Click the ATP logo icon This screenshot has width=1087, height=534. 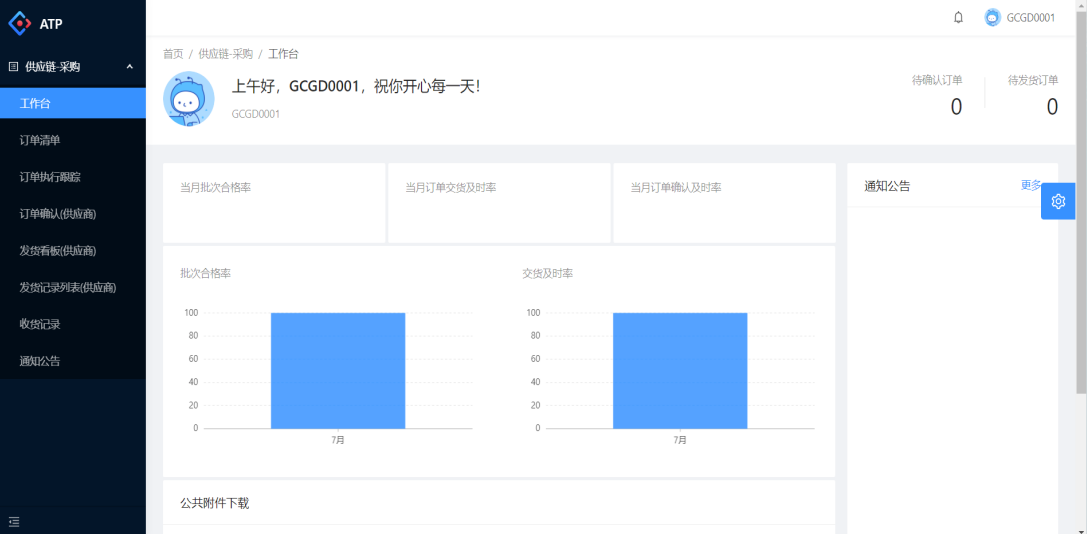coord(20,23)
